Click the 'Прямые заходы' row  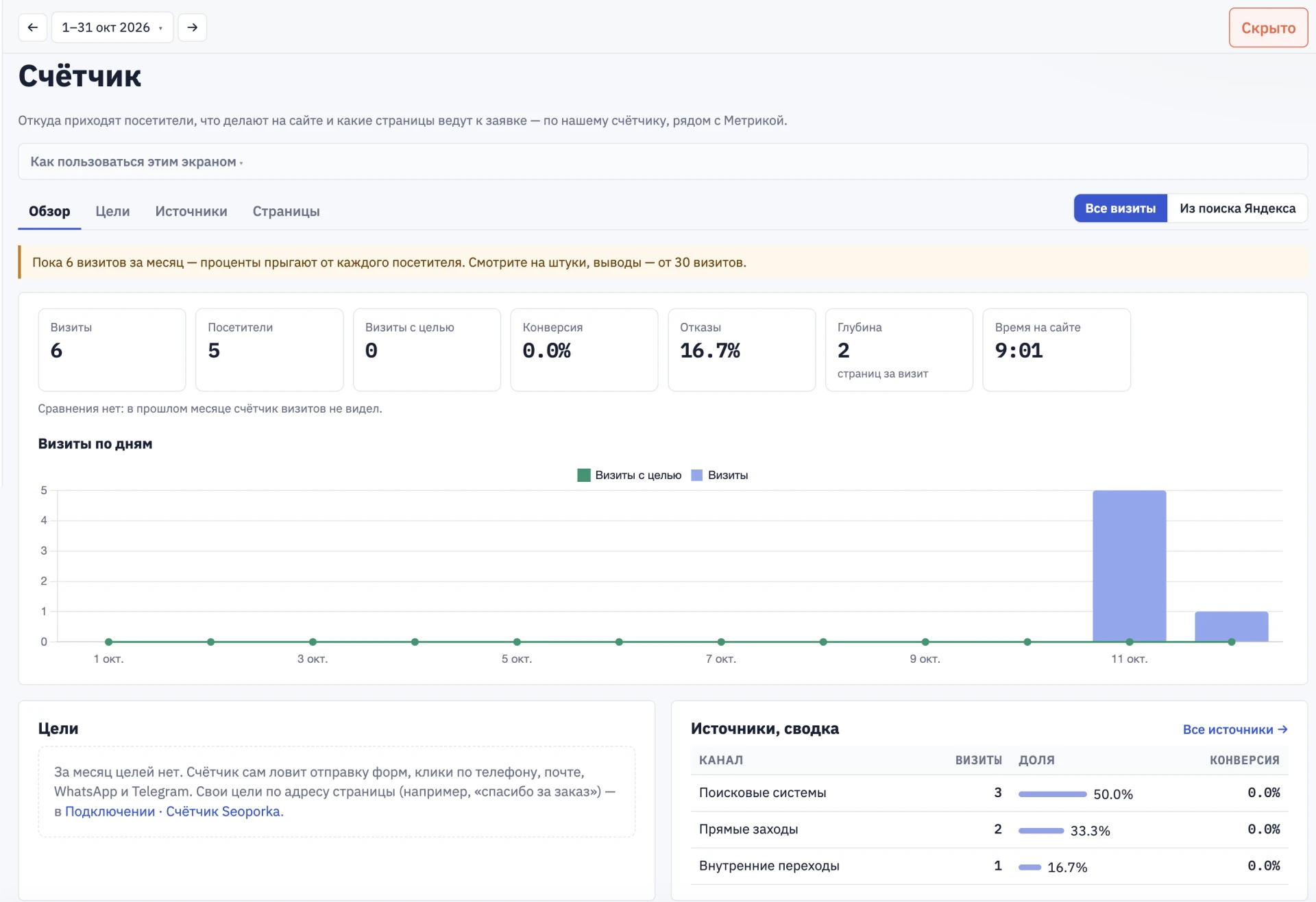pyautogui.click(x=989, y=829)
